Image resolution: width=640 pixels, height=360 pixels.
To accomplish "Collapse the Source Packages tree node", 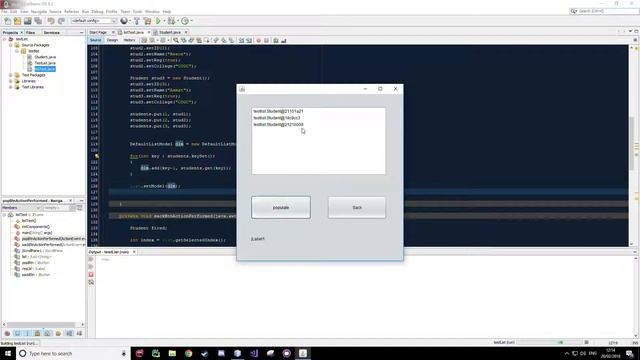I will (11, 45).
